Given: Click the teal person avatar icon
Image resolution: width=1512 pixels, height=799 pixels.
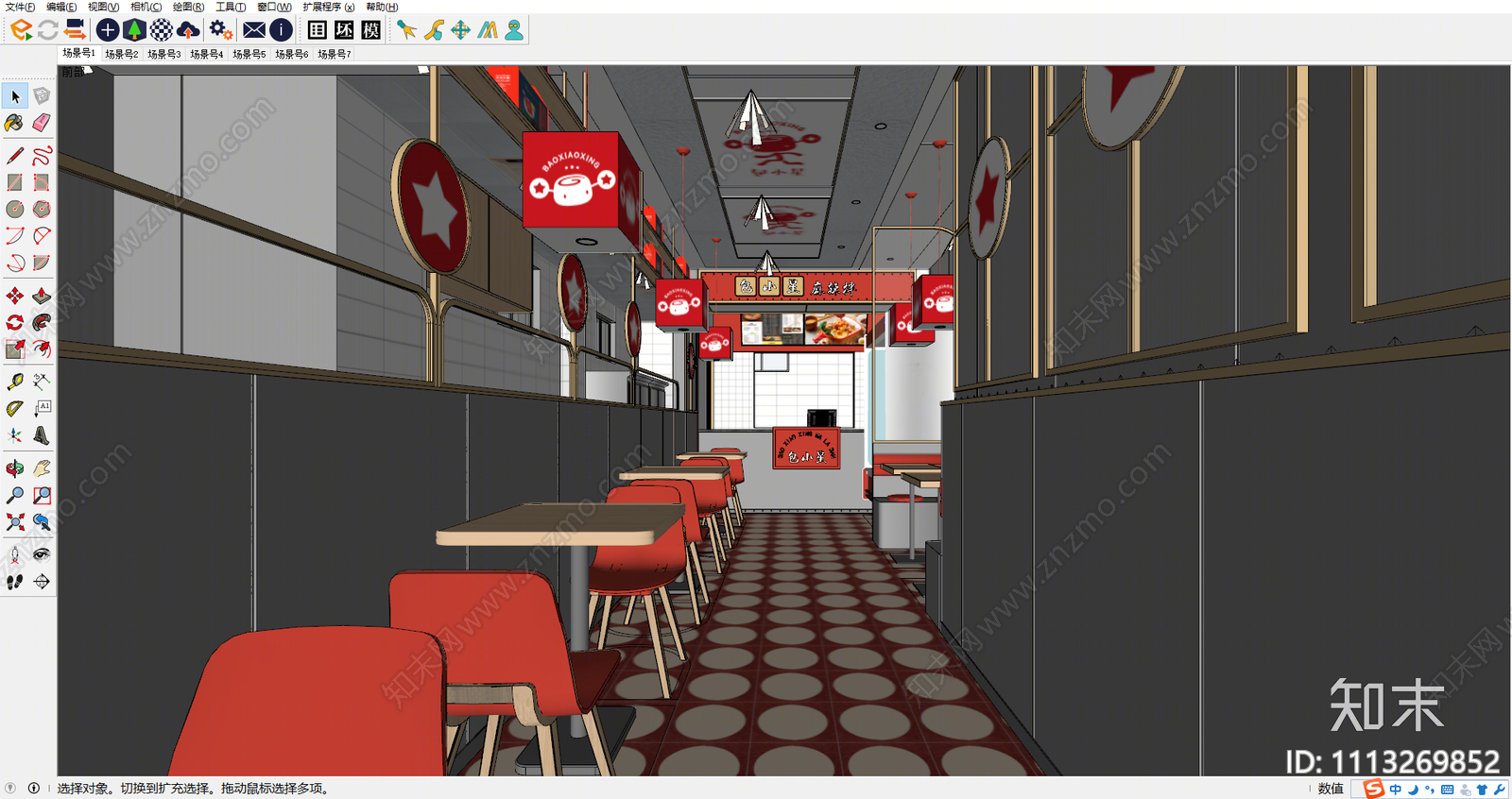Looking at the screenshot, I should [514, 30].
